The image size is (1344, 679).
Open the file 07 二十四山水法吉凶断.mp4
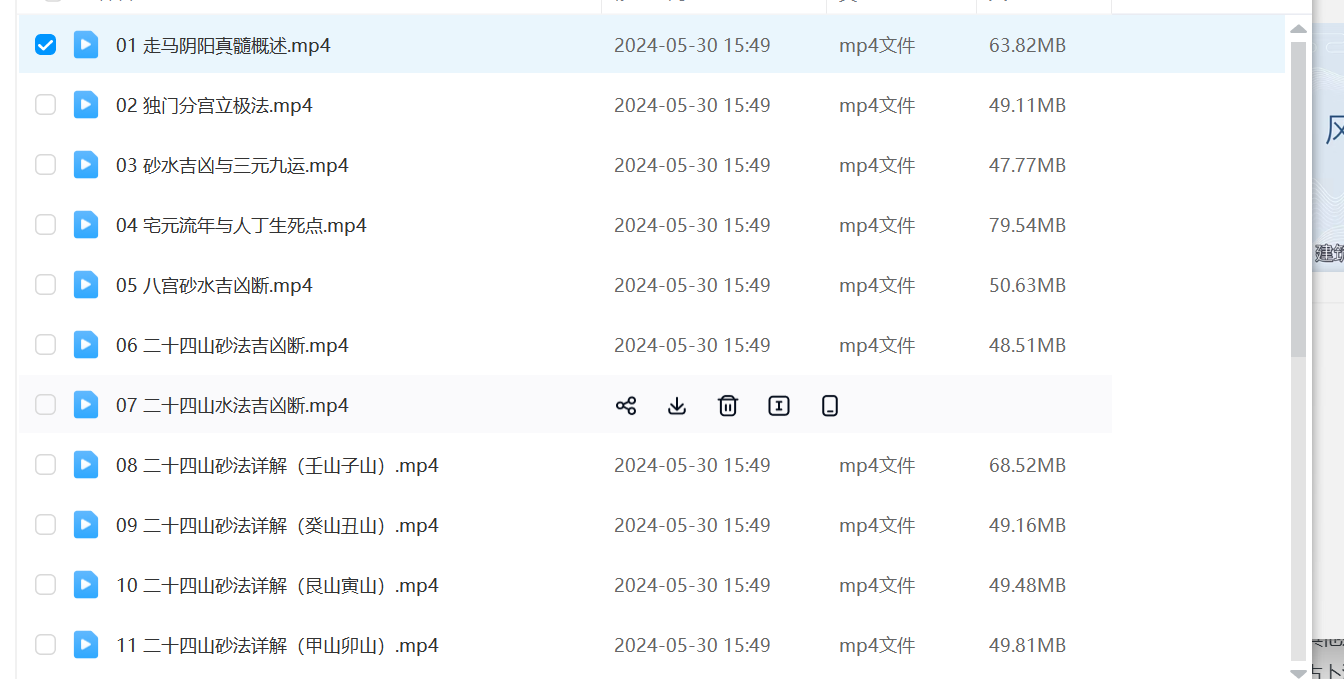232,406
